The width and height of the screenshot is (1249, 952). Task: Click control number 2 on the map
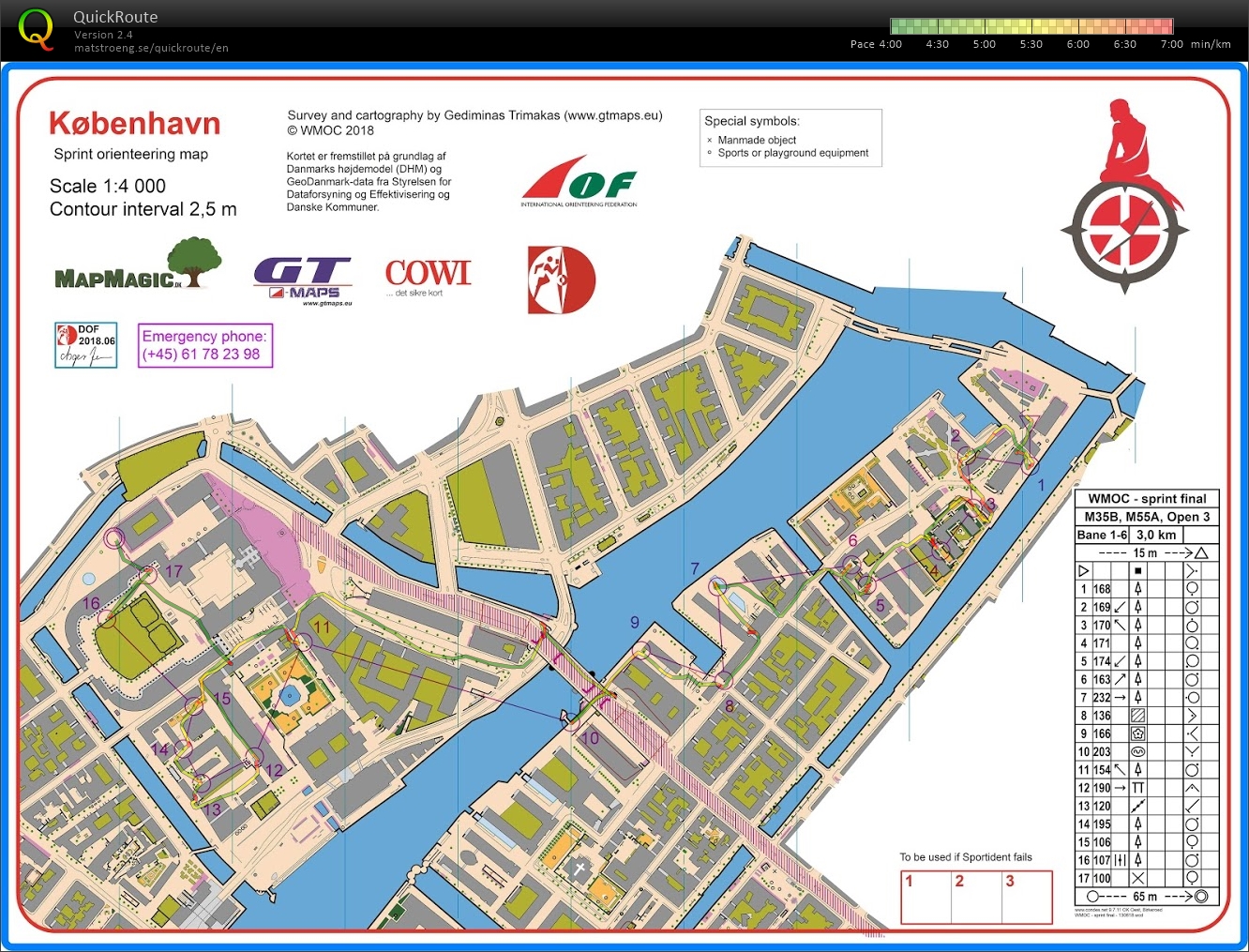956,435
